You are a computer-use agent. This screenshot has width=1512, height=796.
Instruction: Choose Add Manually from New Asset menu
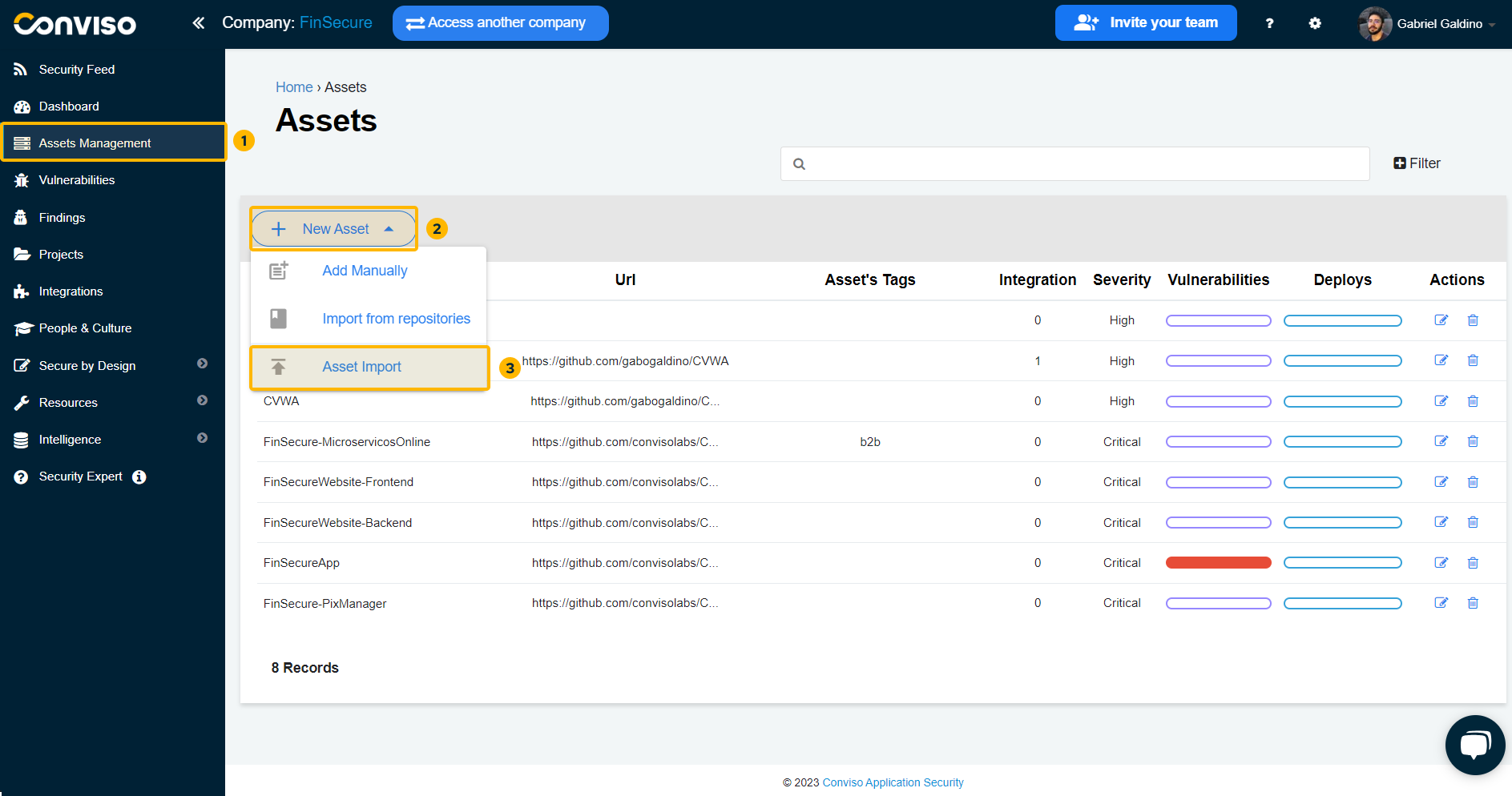[x=365, y=271]
